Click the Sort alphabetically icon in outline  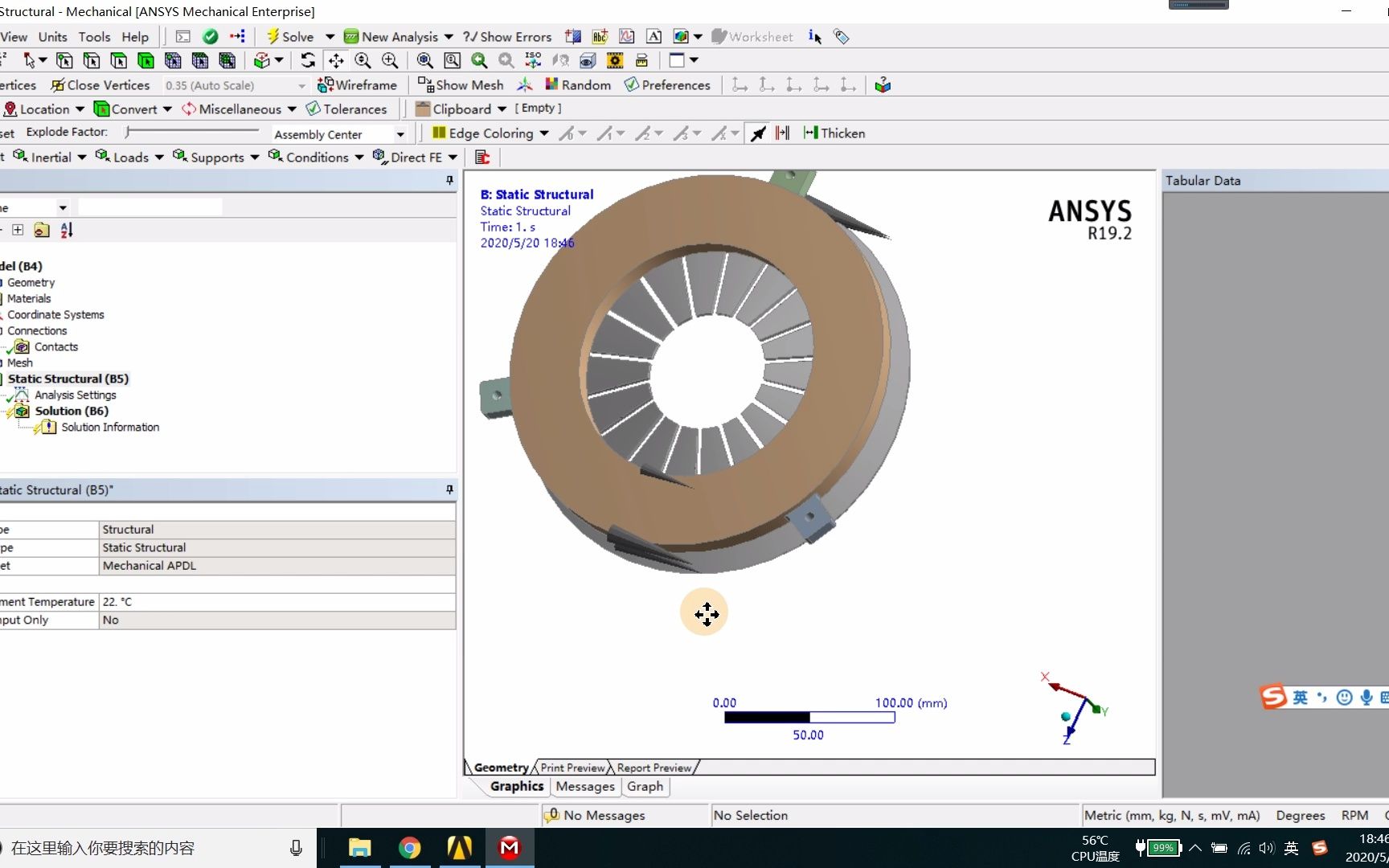(x=67, y=230)
